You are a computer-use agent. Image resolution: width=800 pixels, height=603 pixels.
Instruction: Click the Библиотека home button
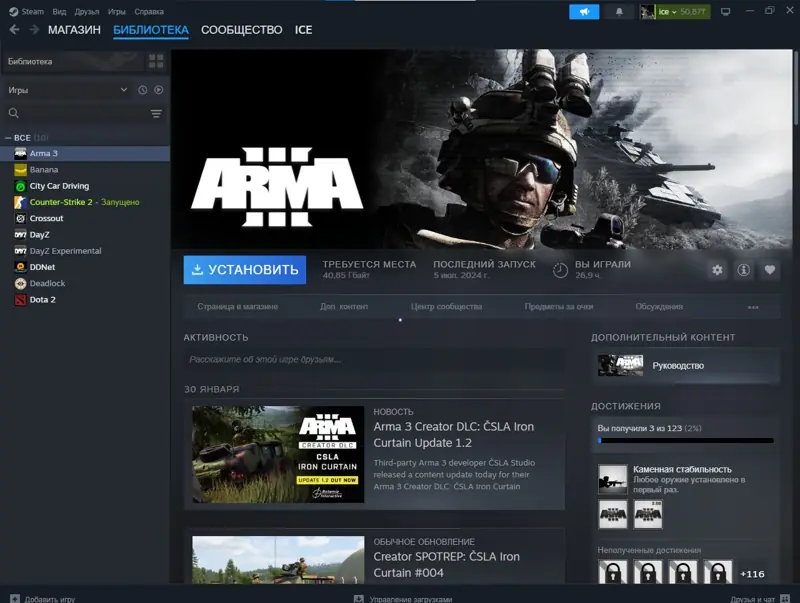[x=73, y=61]
